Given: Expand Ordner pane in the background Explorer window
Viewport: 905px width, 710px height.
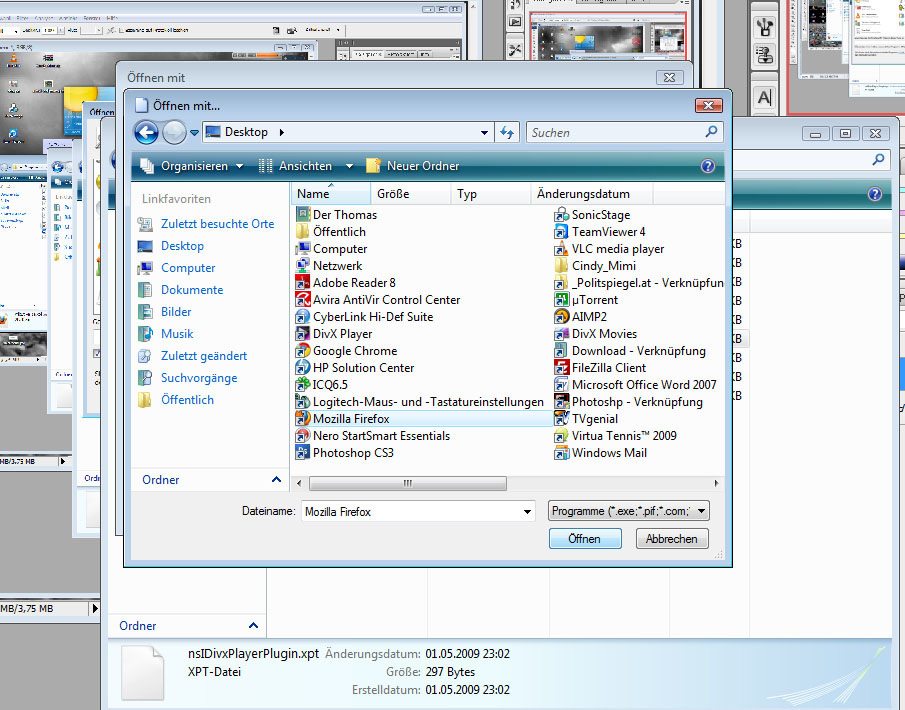Looking at the screenshot, I should tap(253, 626).
